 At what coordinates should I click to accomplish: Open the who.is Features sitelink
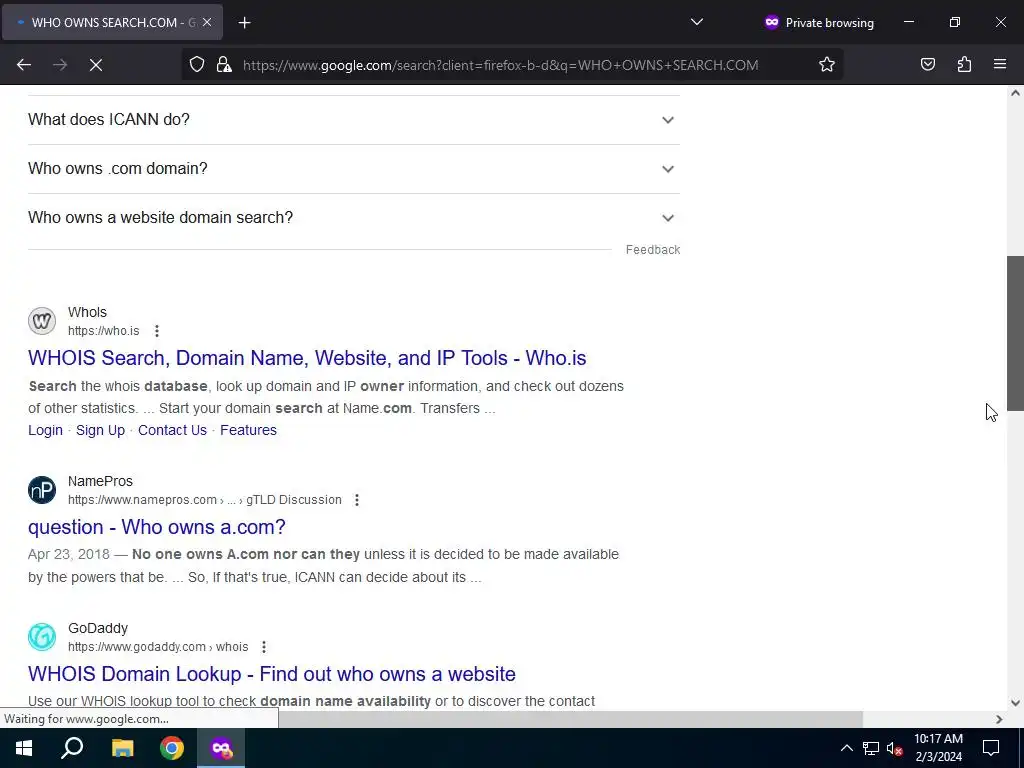248,430
